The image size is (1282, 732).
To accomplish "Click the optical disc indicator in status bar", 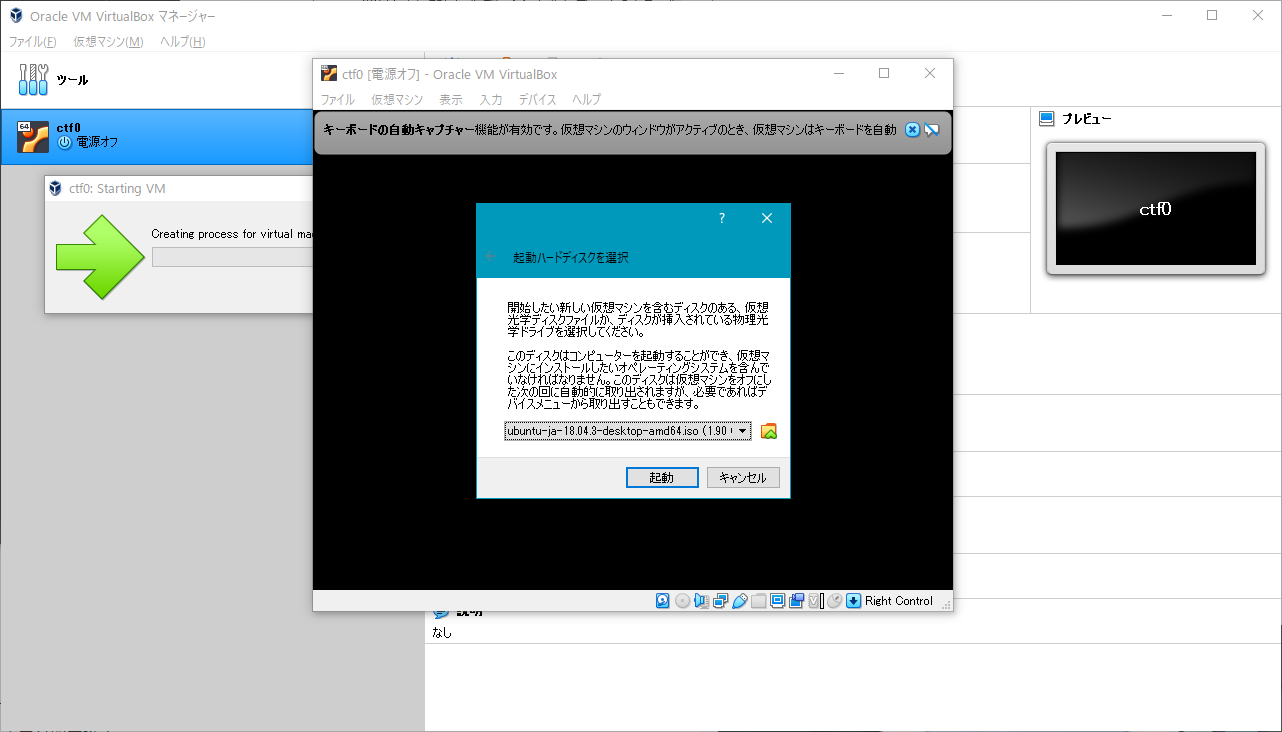I will [x=683, y=601].
